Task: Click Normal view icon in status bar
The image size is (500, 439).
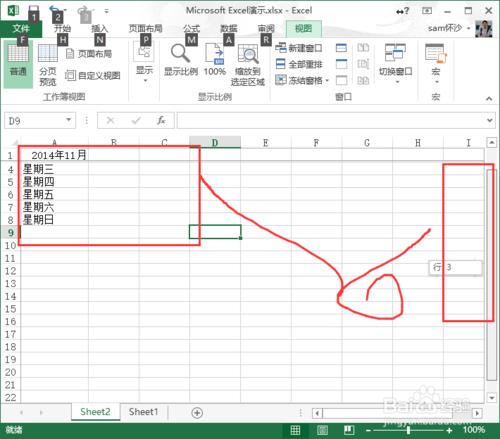Action: [x=295, y=430]
